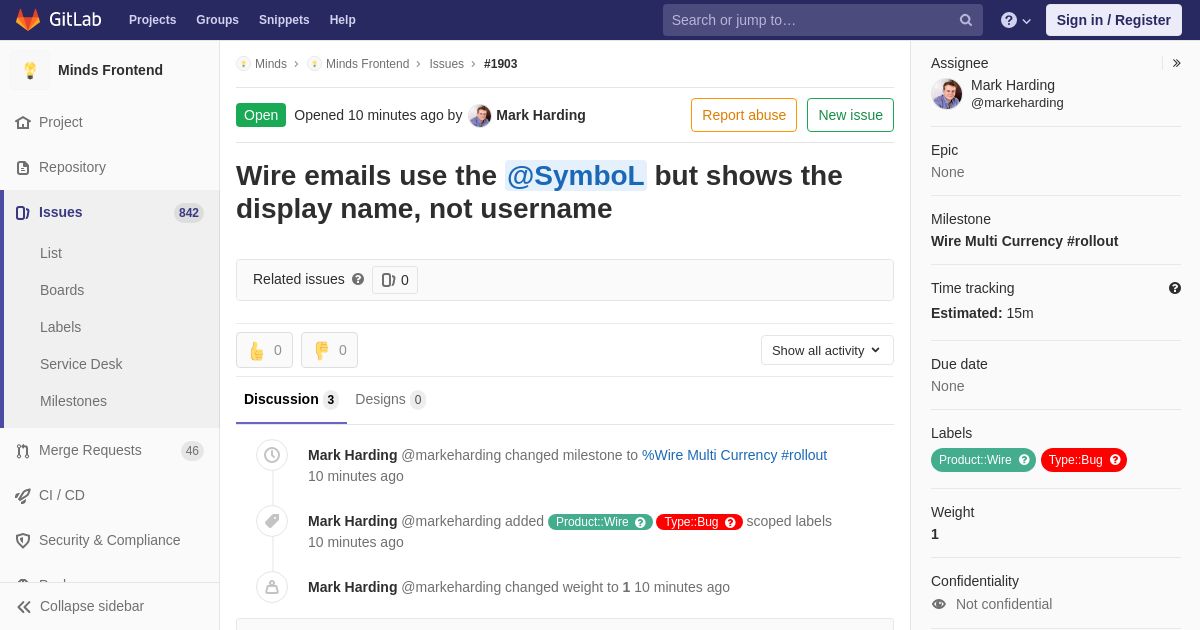Click the Merge Requests icon
Viewport: 1200px width, 630px height.
(23, 450)
